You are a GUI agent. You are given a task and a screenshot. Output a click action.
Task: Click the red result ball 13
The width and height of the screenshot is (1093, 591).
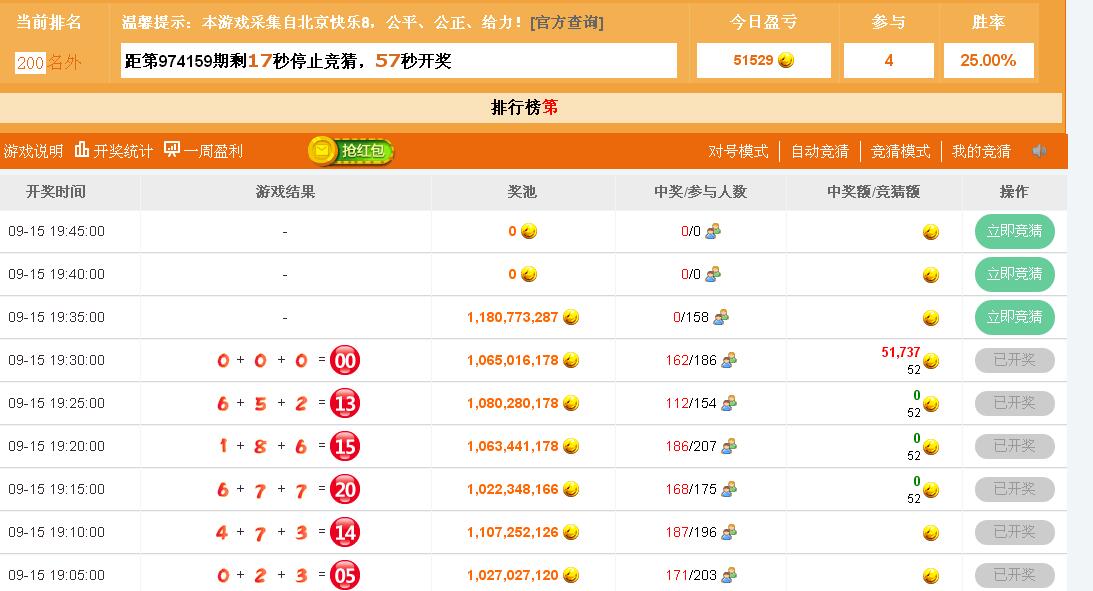(x=345, y=404)
